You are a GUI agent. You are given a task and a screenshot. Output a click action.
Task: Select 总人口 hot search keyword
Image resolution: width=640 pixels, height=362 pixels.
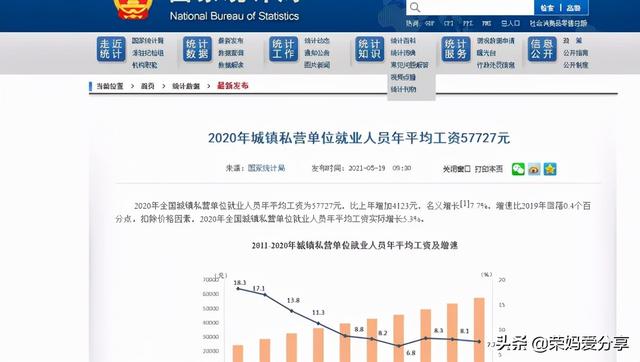510,24
